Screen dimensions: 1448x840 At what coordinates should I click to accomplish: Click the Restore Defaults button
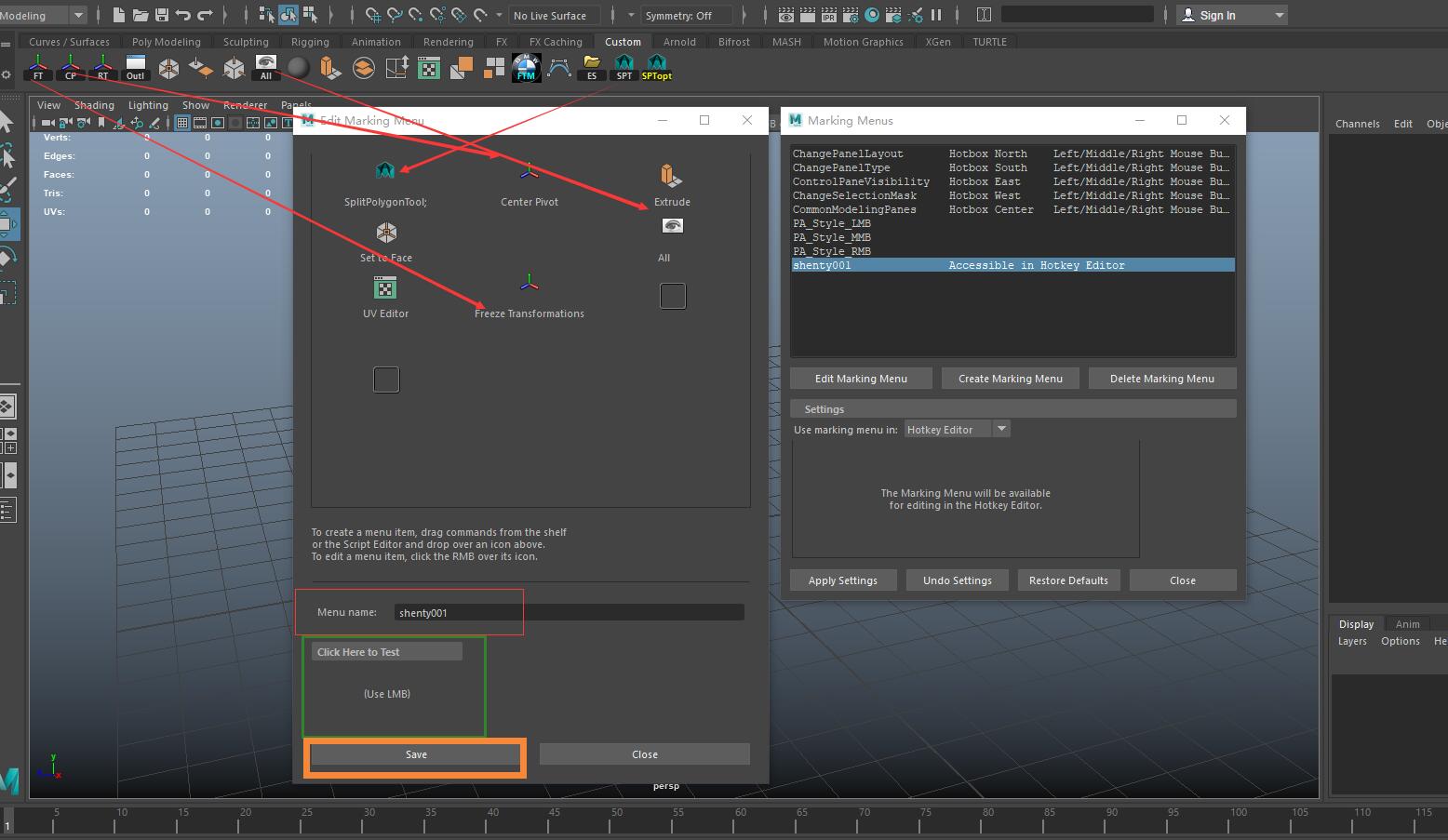(1068, 580)
